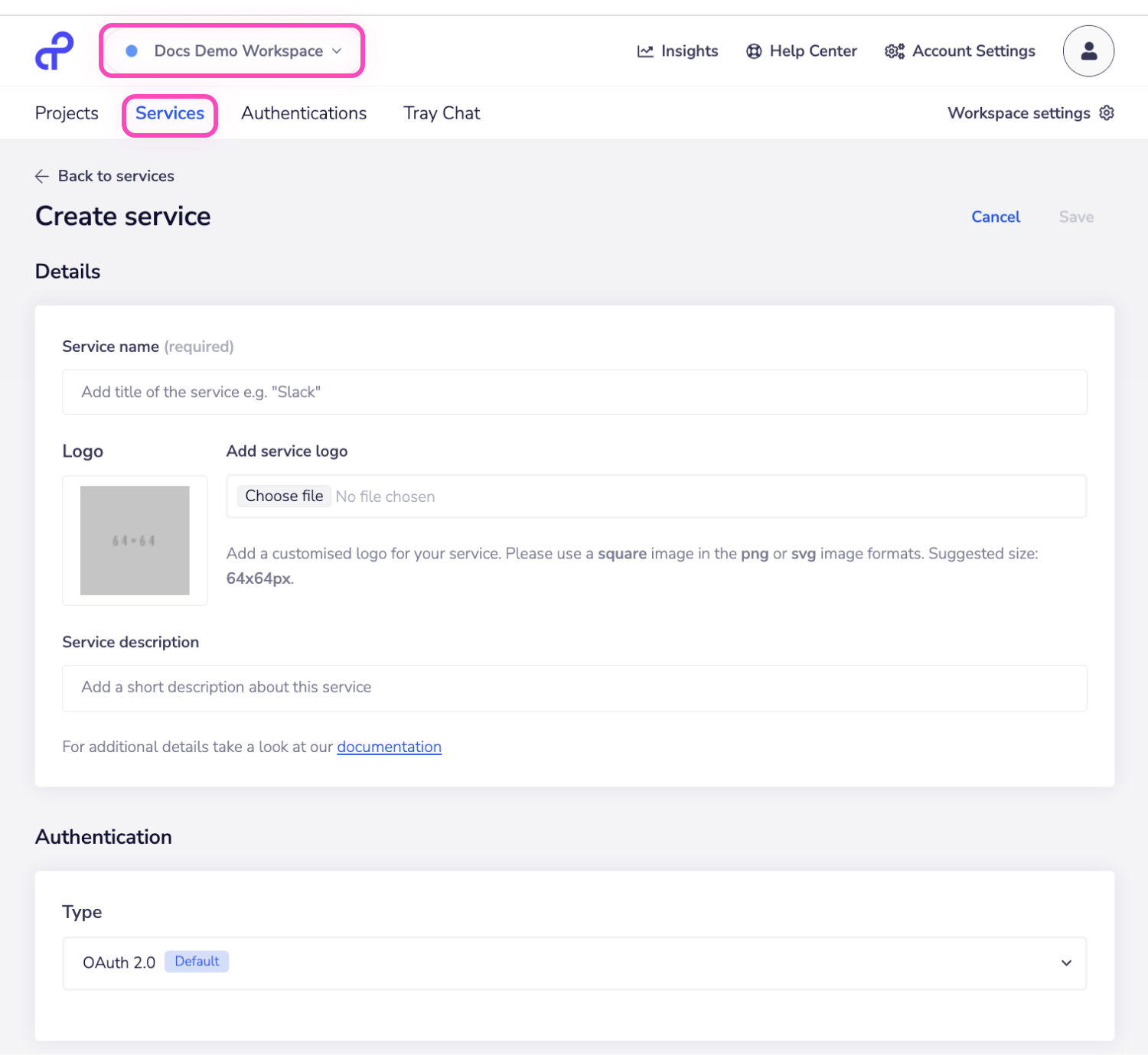The image size is (1148, 1055).
Task: Cancel the service creation
Action: 995,217
